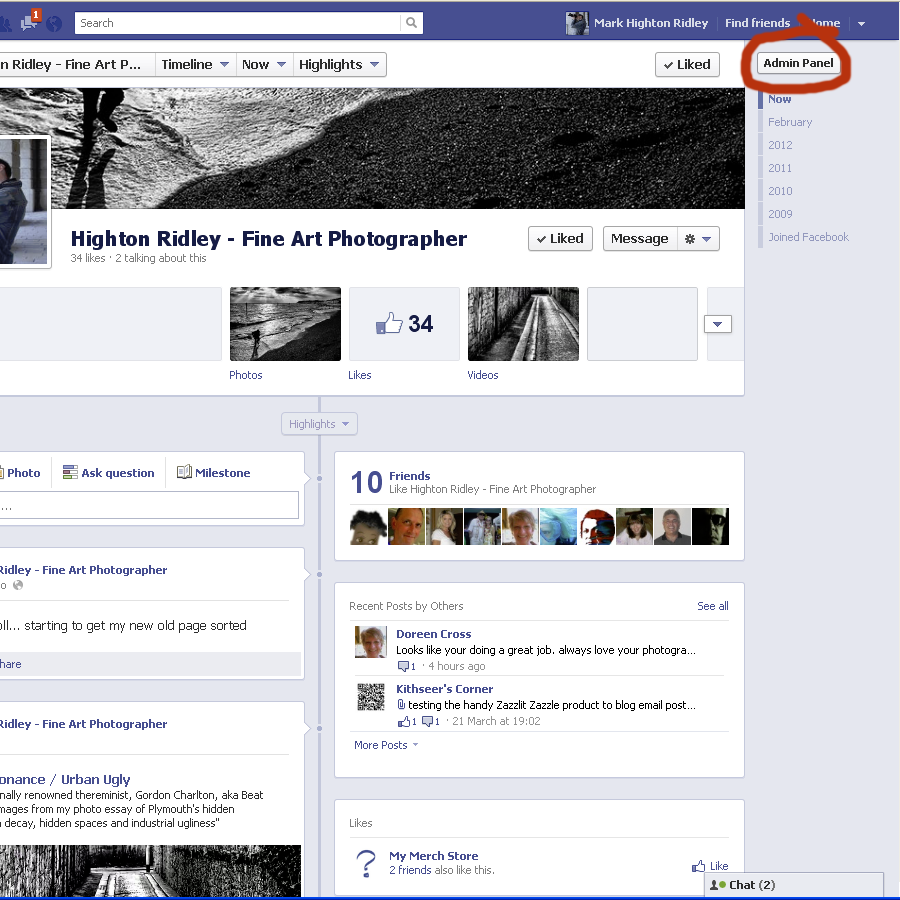Expand the Timeline dropdown
Image resolution: width=900 pixels, height=900 pixels.
point(195,64)
